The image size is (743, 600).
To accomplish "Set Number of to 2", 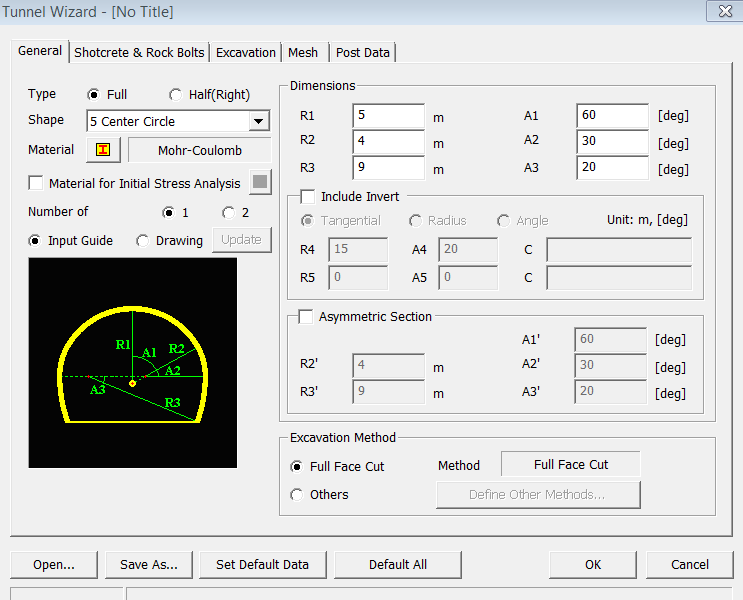I will 229,212.
